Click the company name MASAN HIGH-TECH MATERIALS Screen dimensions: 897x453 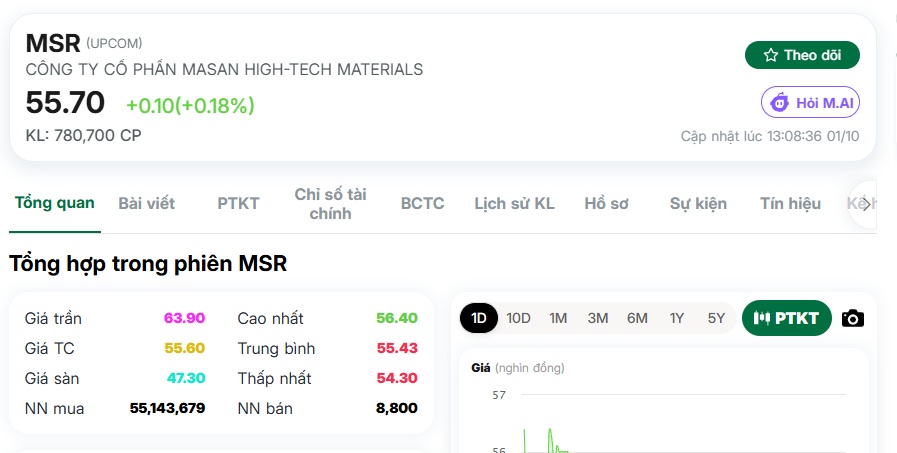224,70
